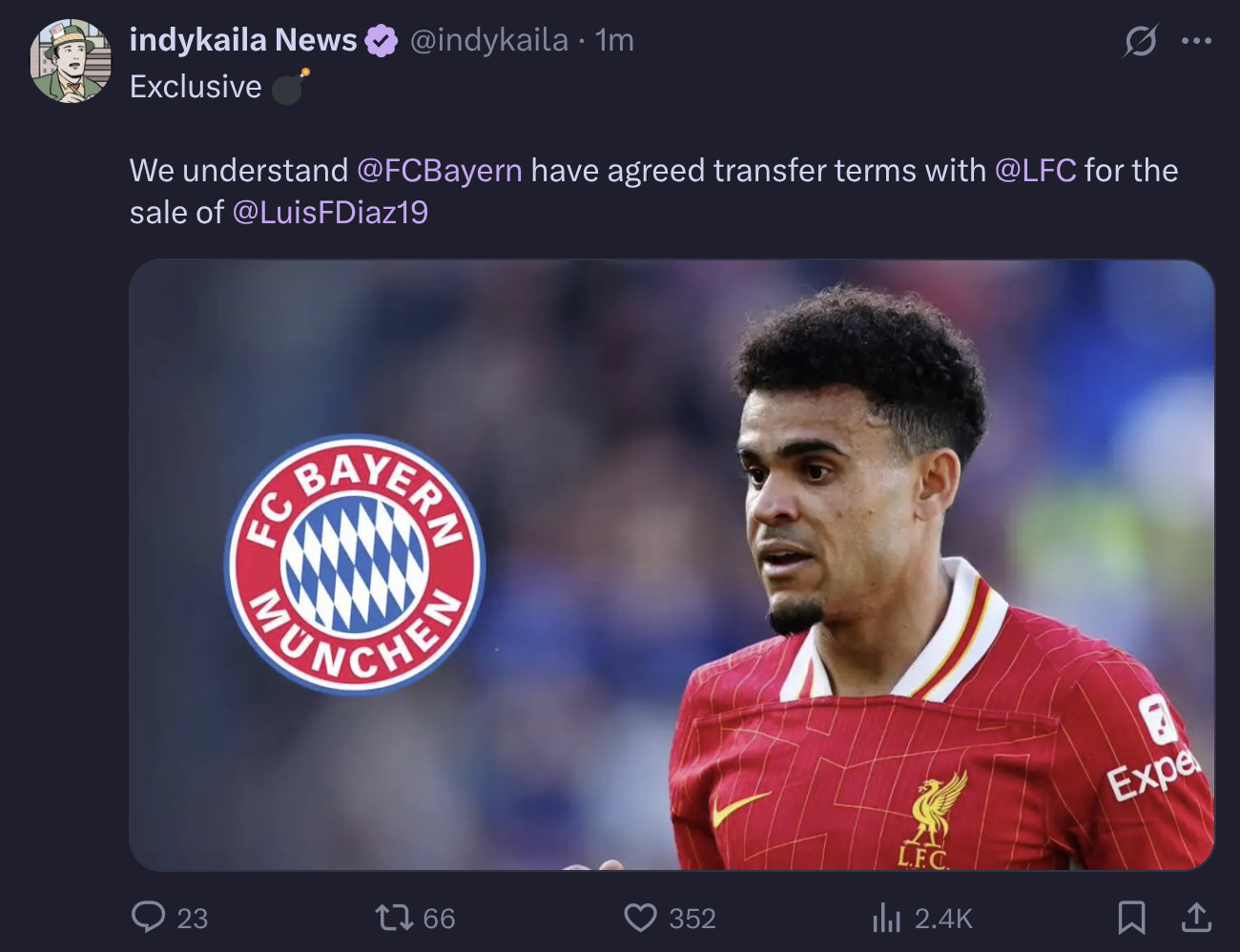Open the @LFC mention link
The height and width of the screenshot is (952, 1240).
click(1035, 170)
